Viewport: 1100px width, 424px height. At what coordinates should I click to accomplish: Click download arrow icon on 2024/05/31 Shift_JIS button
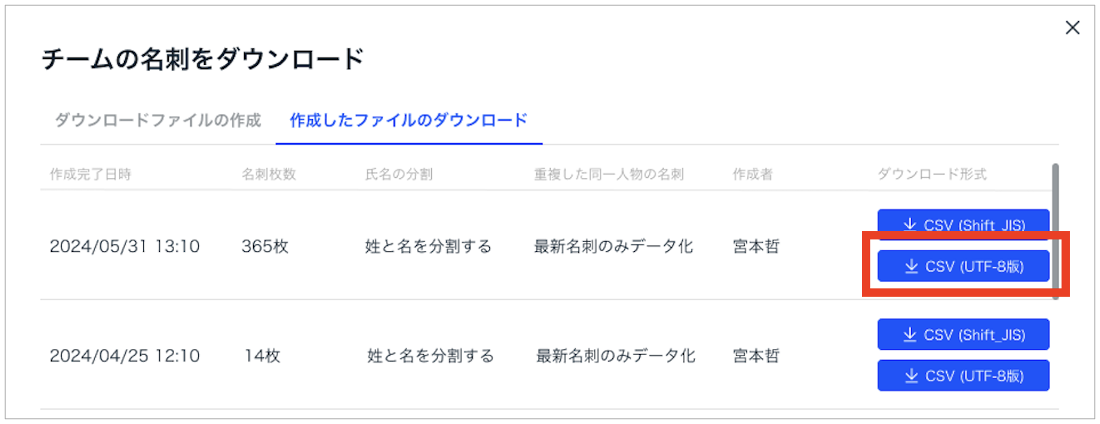tap(911, 225)
